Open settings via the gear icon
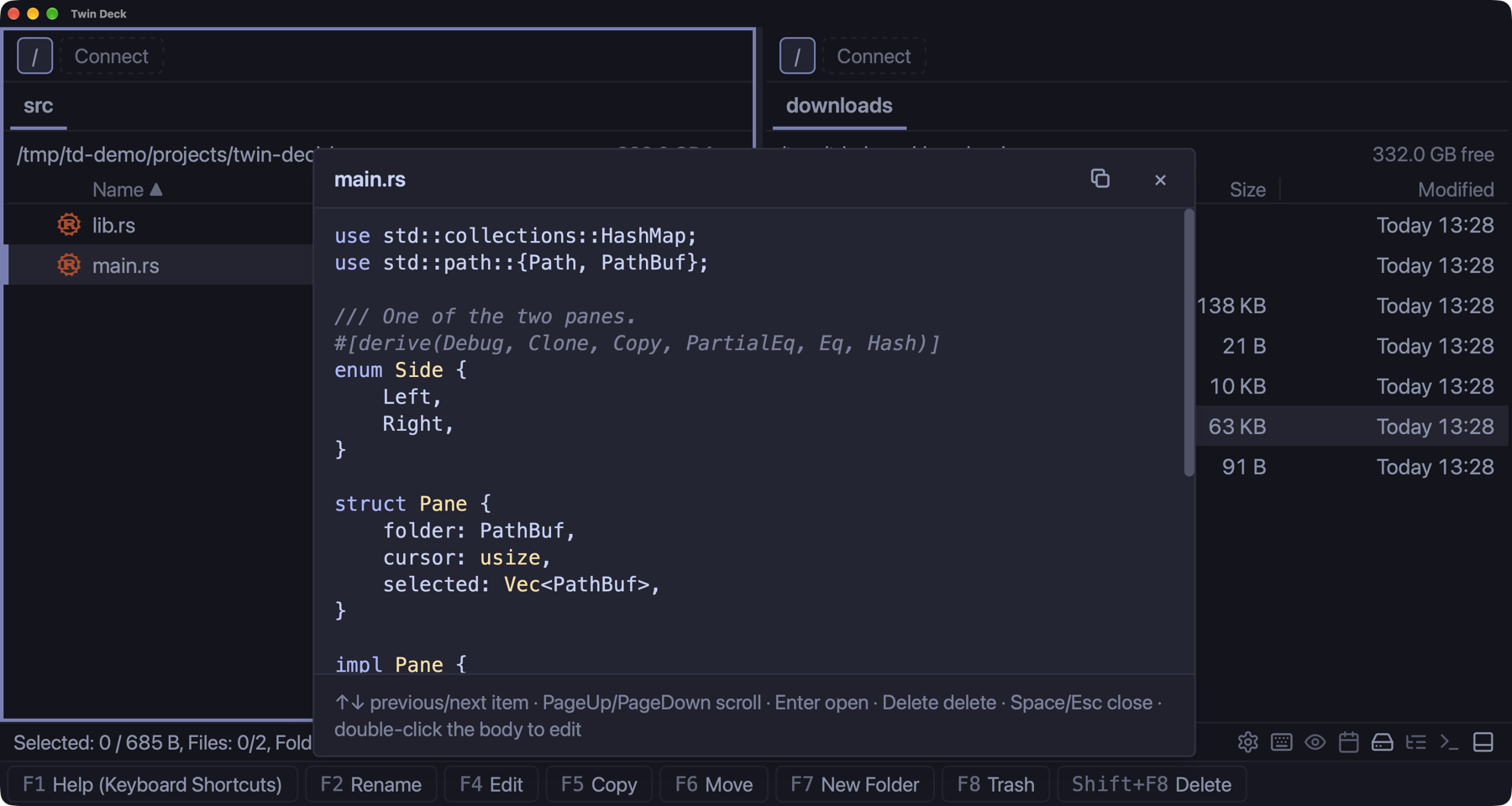1512x806 pixels. click(x=1247, y=742)
